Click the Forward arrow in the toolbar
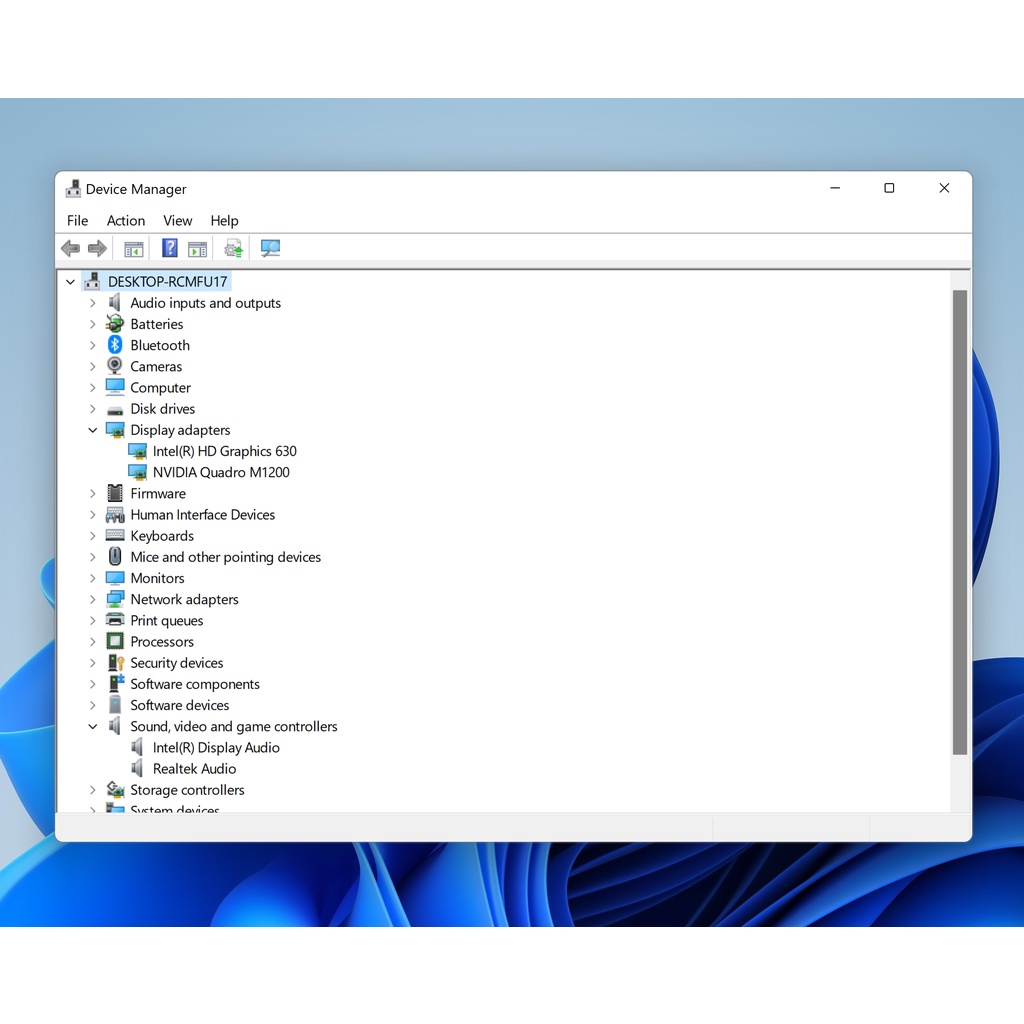This screenshot has height=1024, width=1024. (97, 249)
